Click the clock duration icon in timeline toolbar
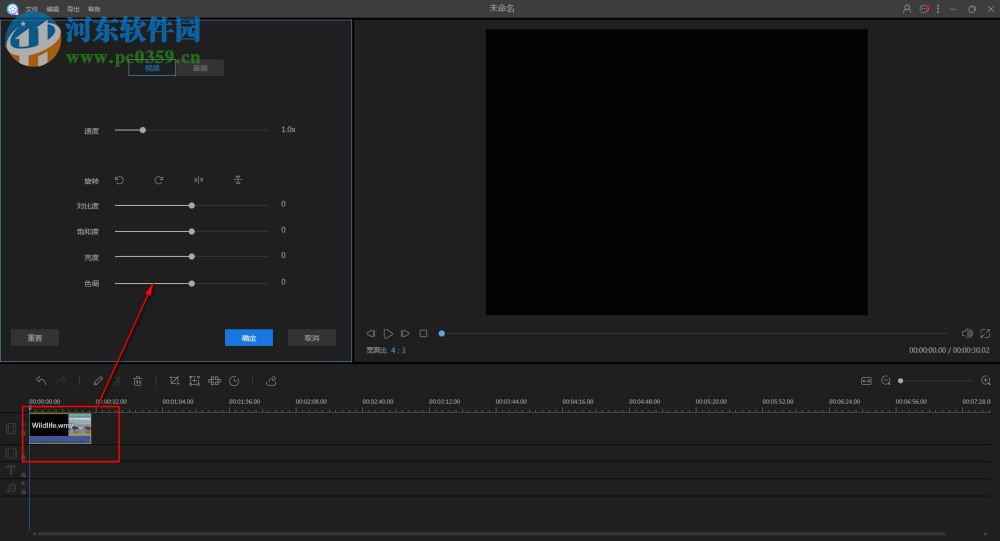1000x541 pixels. pos(234,381)
